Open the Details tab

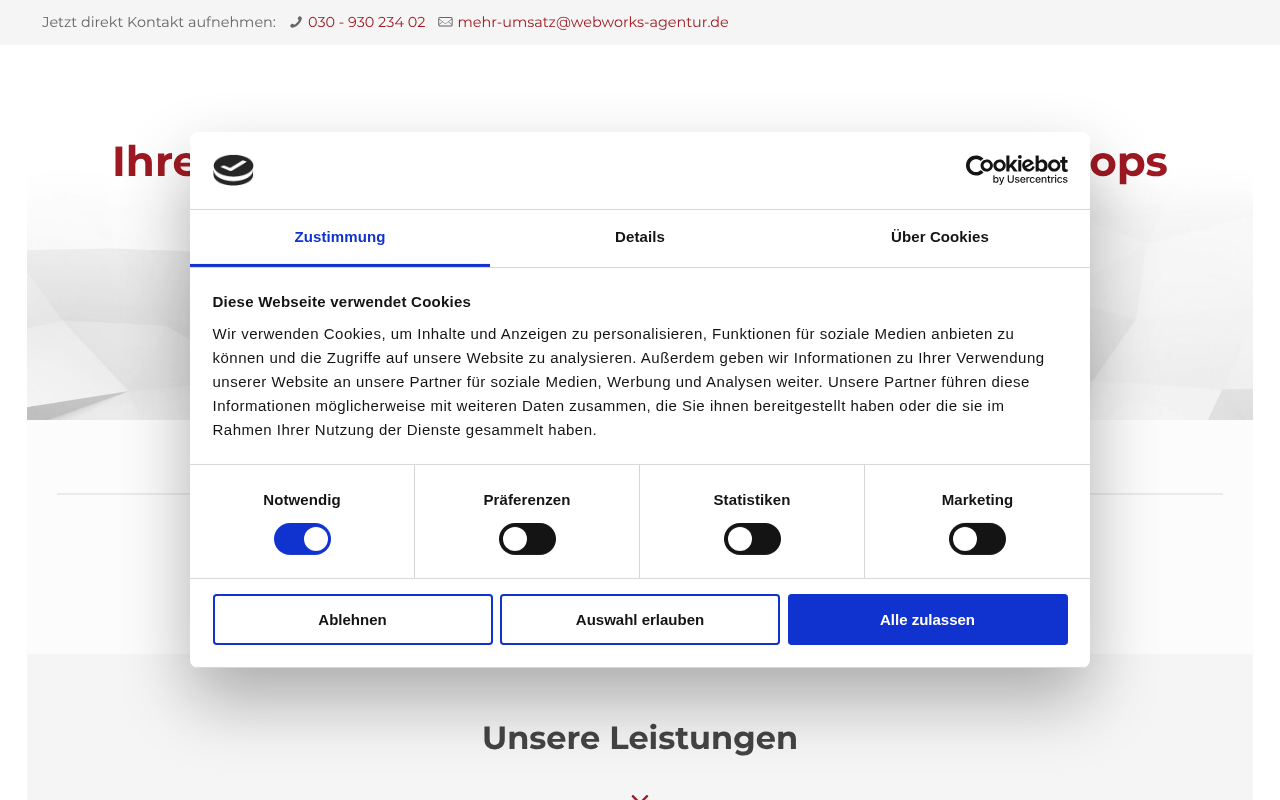tap(640, 238)
